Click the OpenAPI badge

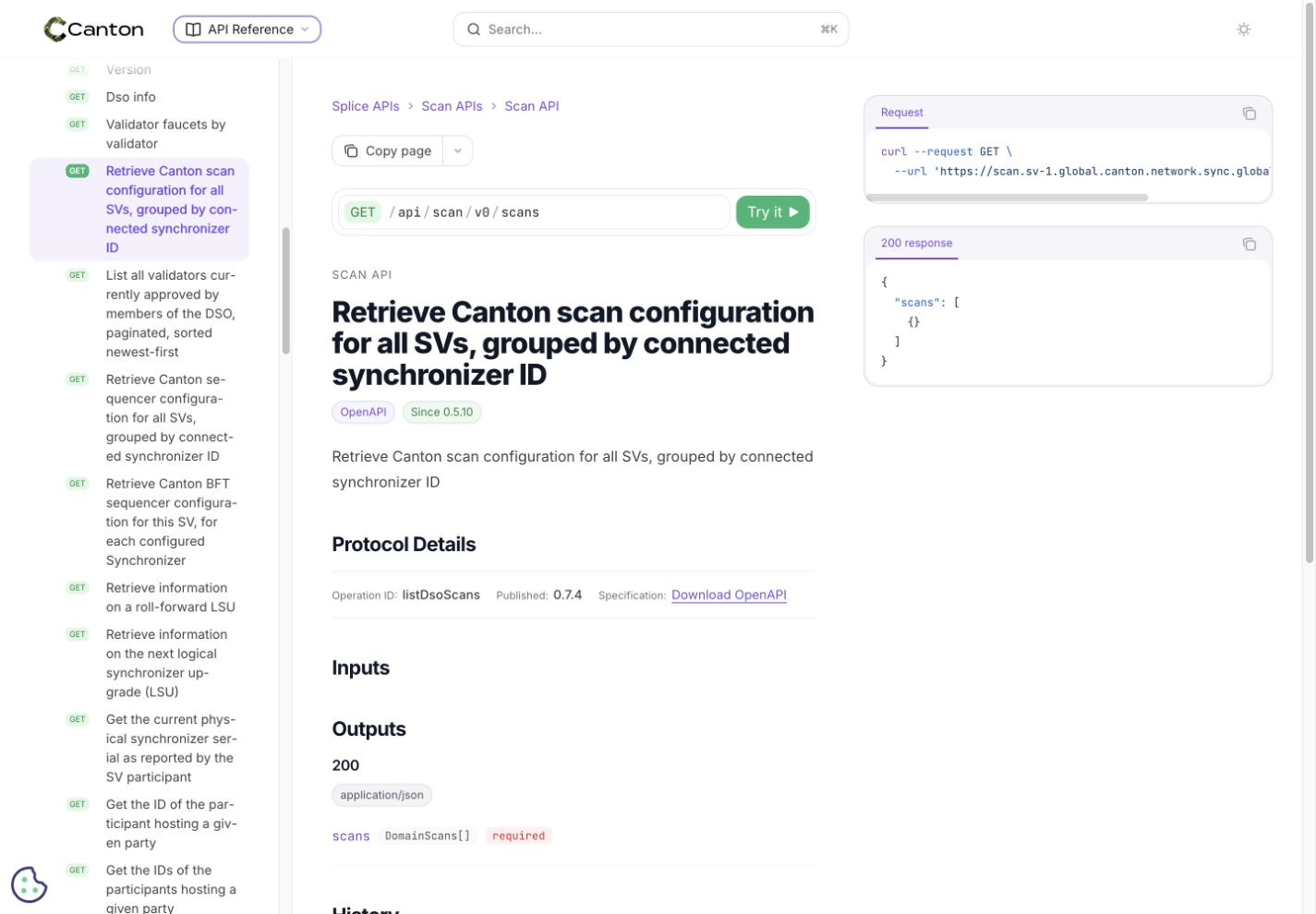pyautogui.click(x=363, y=413)
